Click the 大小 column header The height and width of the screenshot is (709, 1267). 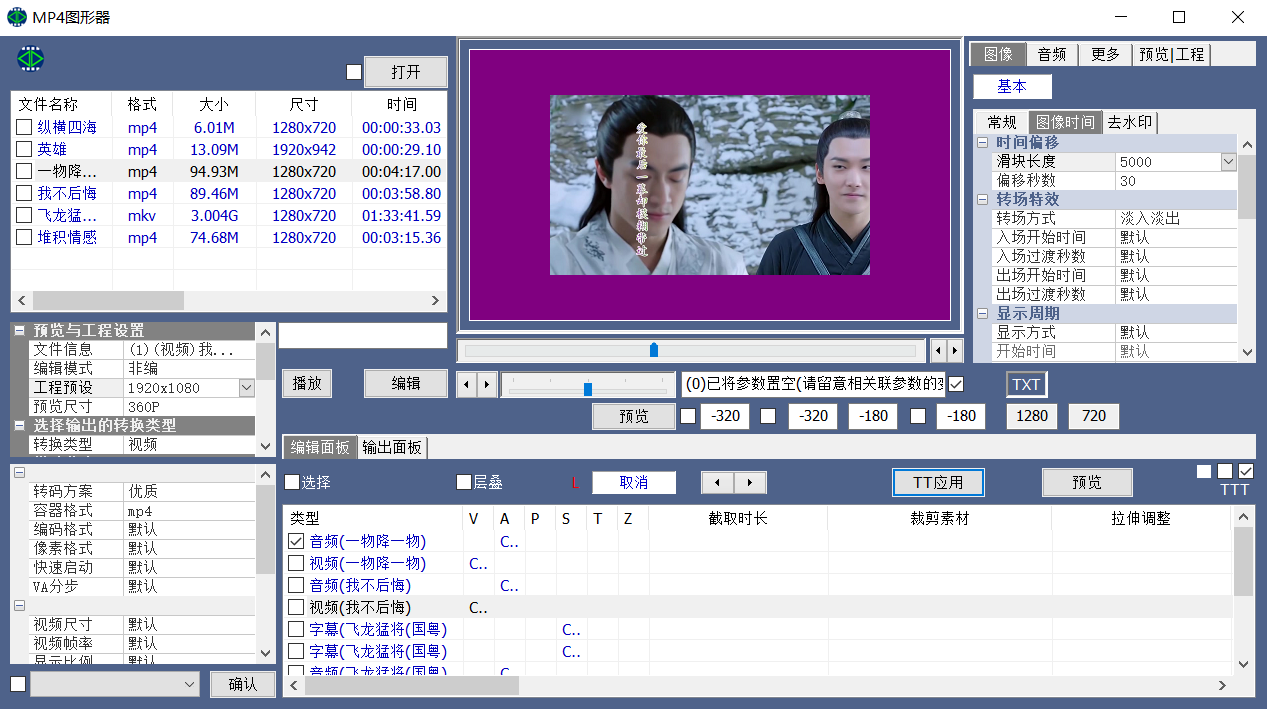[x=214, y=104]
